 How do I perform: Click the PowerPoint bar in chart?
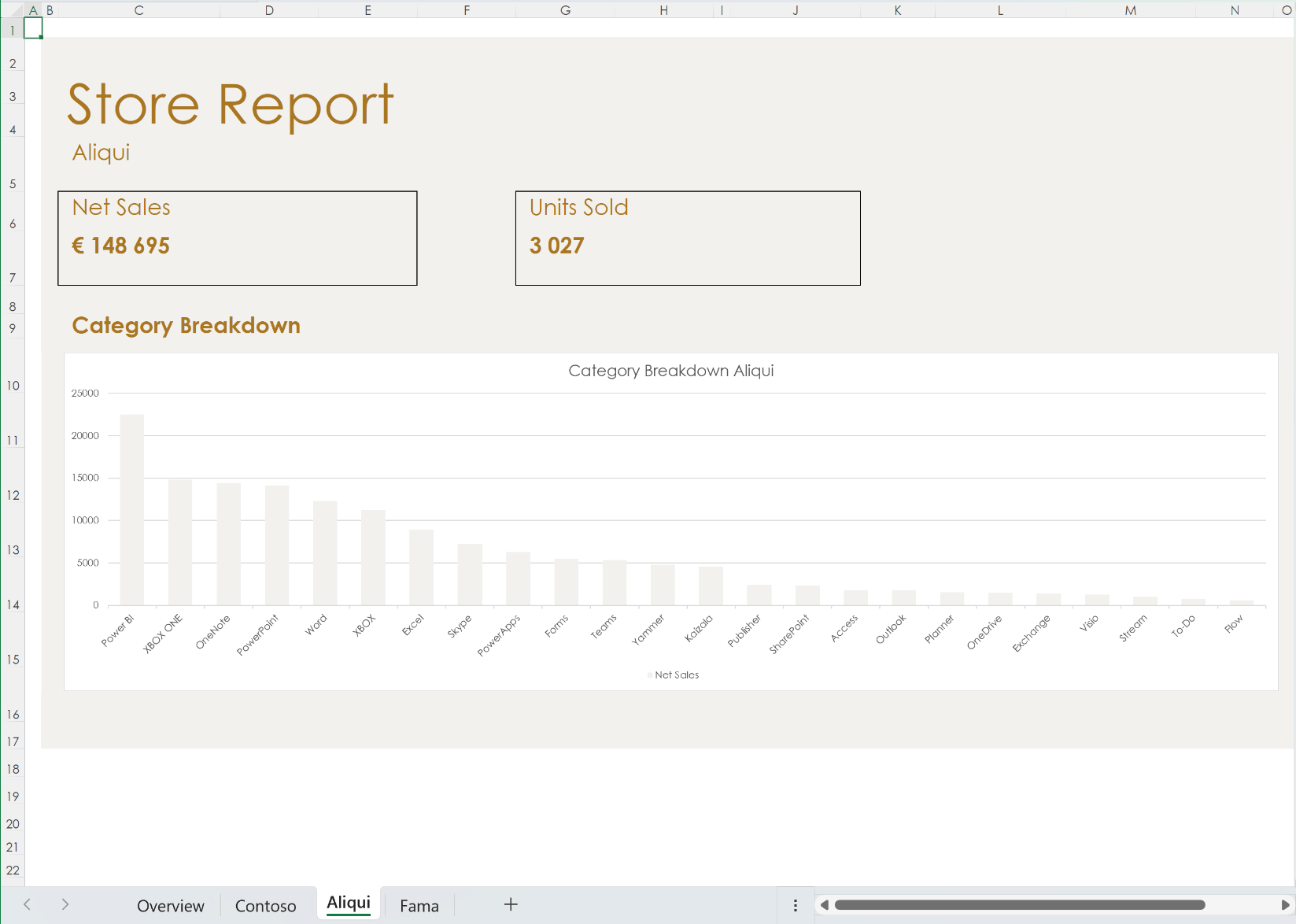point(277,545)
